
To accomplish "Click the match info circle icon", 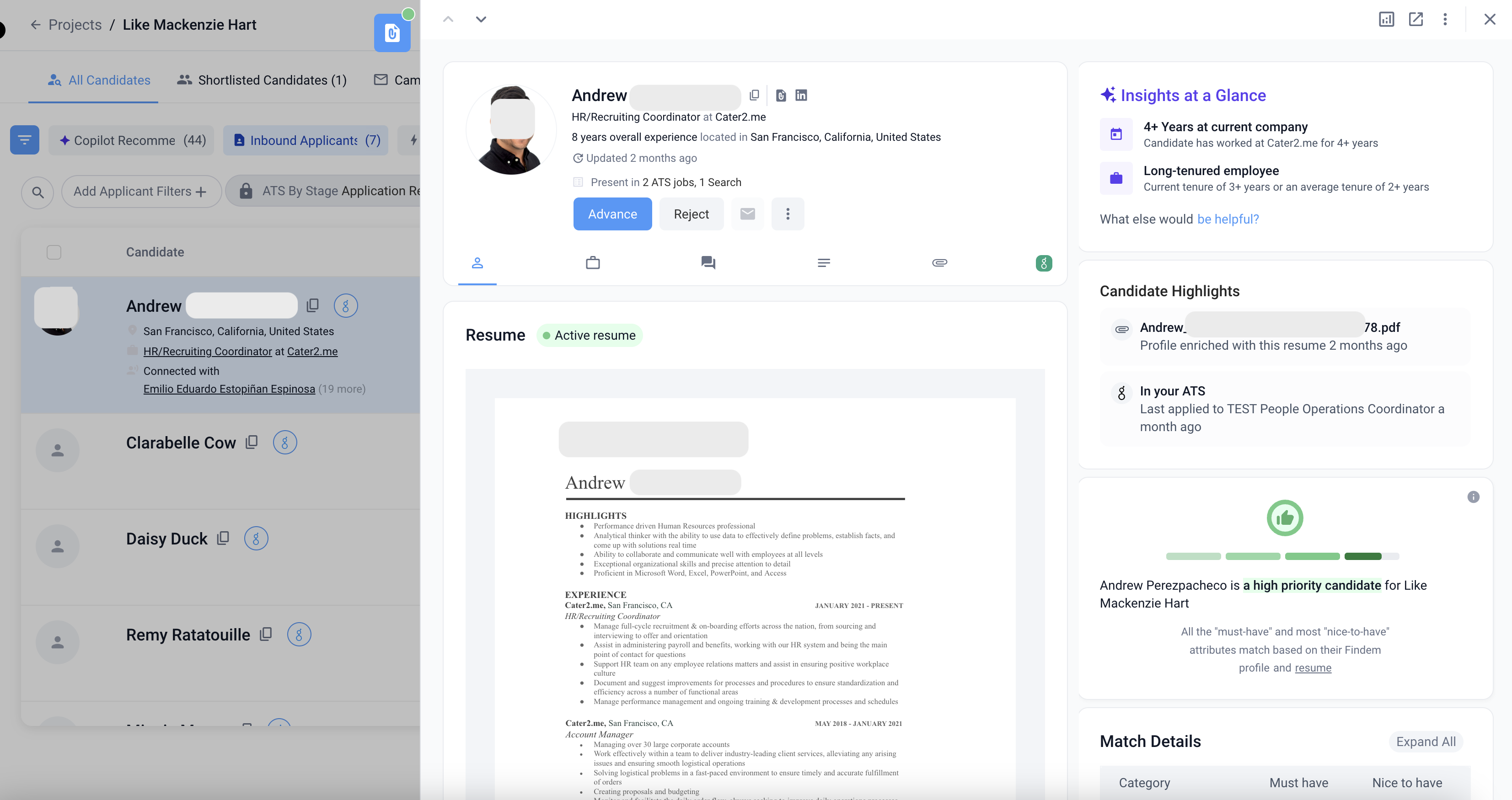I will 1473,497.
